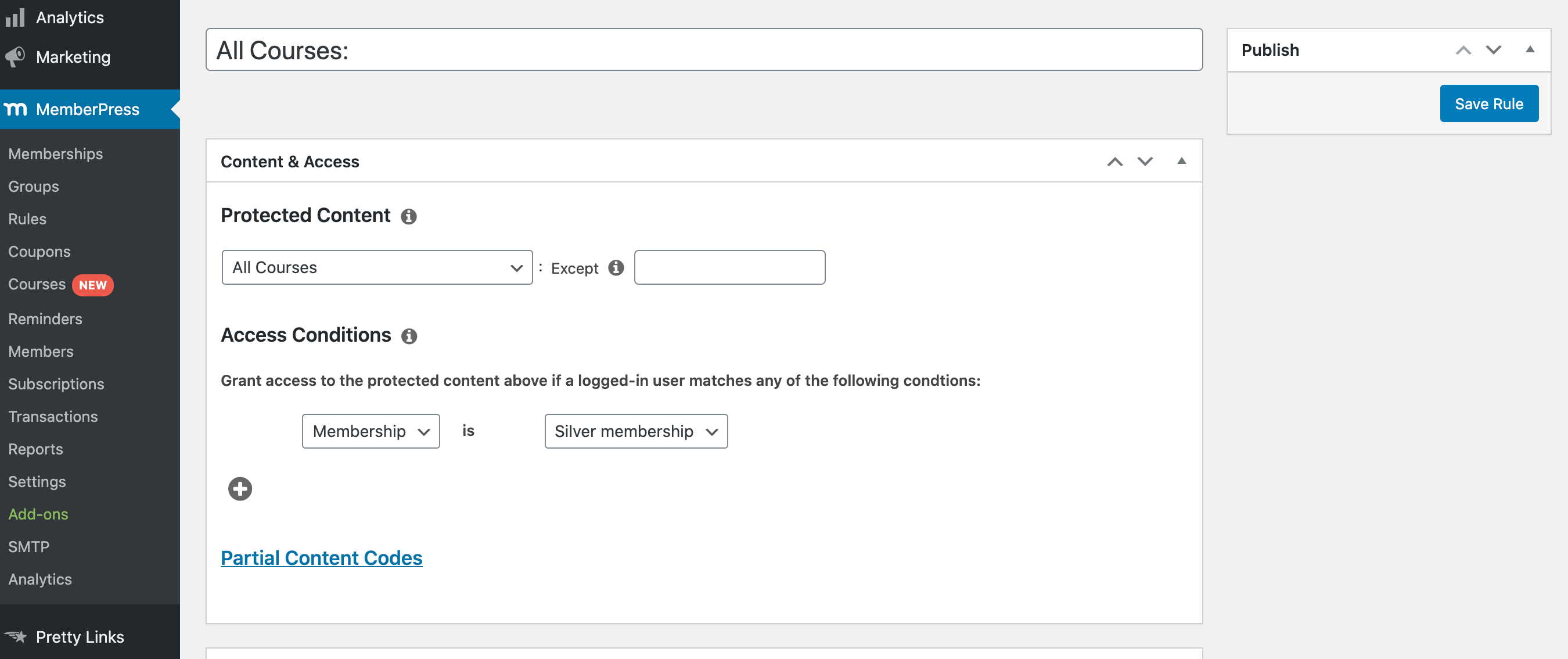Click Protected Content info icon
Viewport: 1568px width, 659px height.
(408, 216)
